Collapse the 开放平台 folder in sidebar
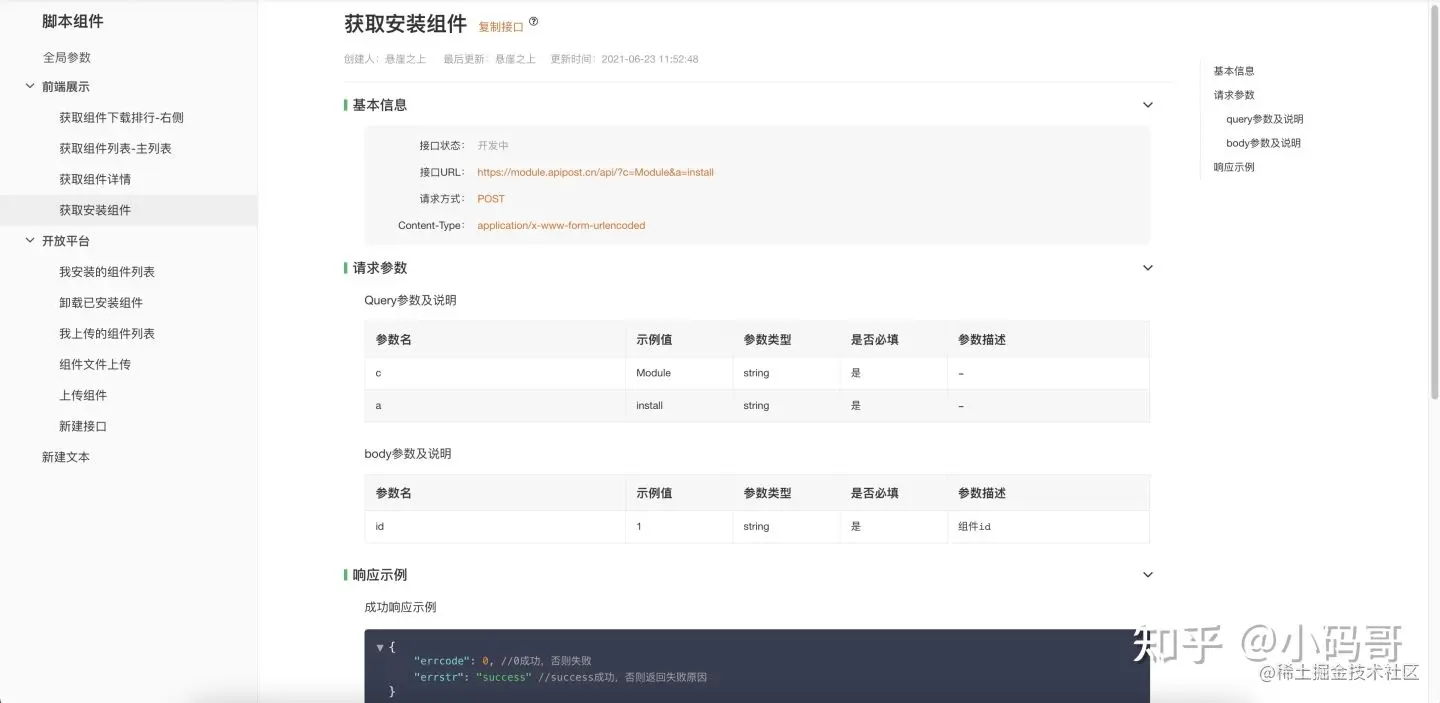The height and width of the screenshot is (703, 1440). pyautogui.click(x=30, y=241)
